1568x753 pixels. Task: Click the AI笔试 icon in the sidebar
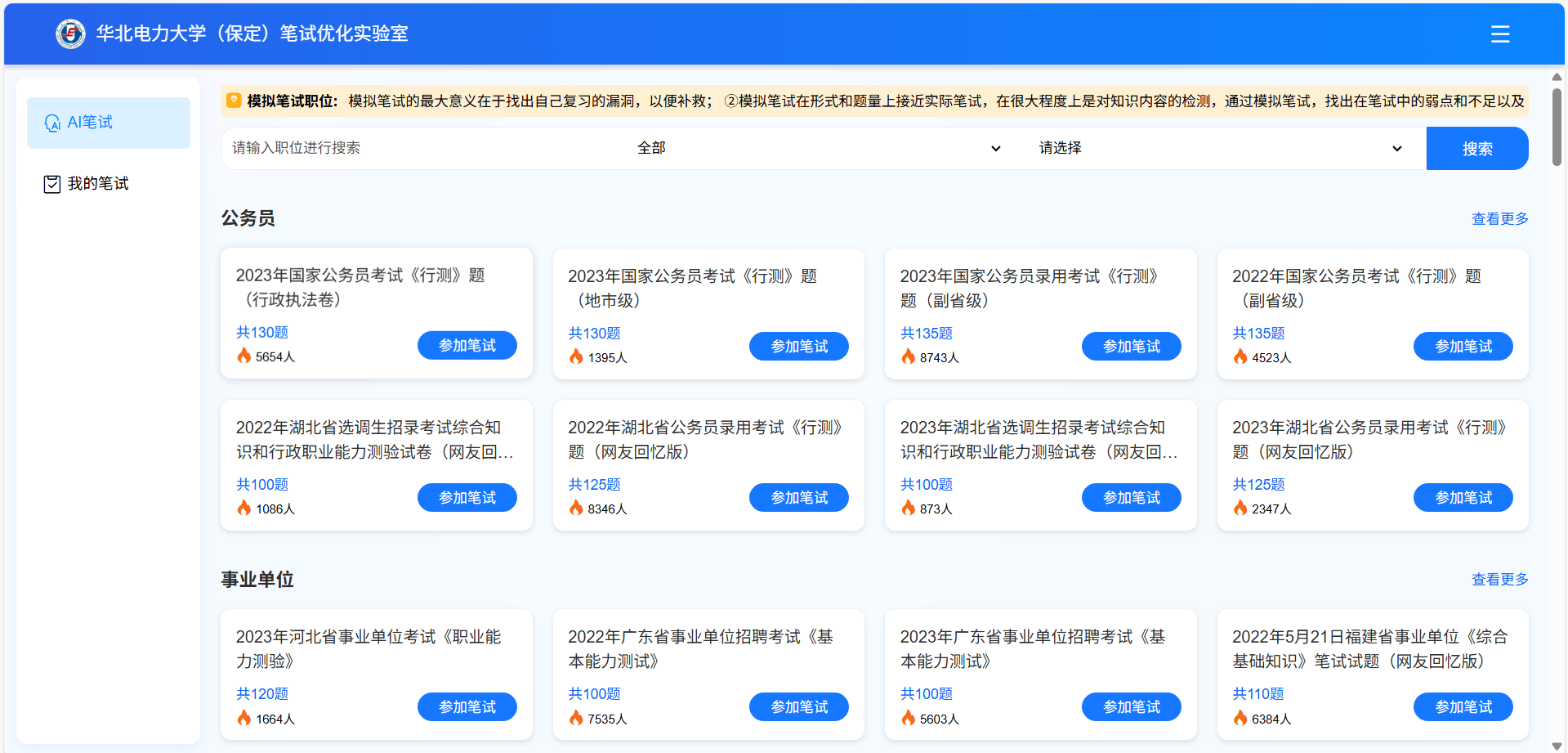[52, 122]
